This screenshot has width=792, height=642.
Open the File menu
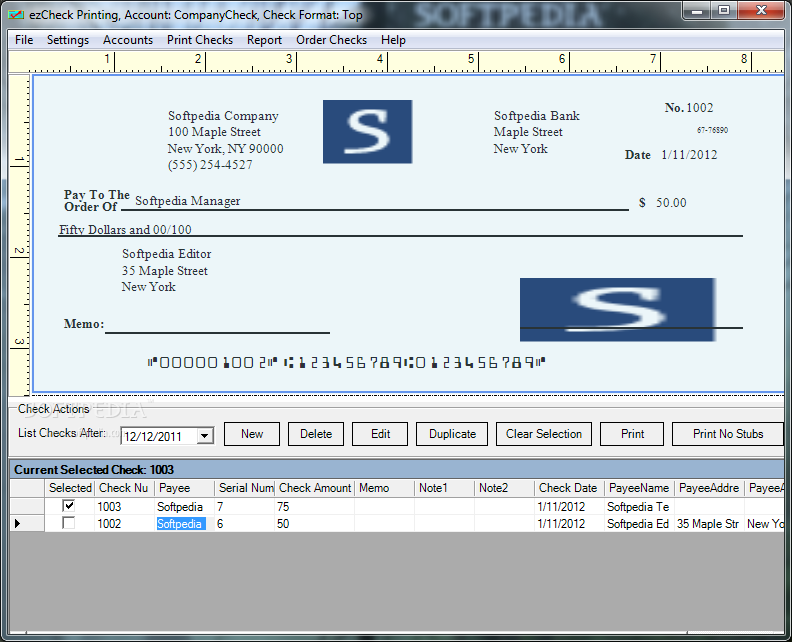[24, 40]
